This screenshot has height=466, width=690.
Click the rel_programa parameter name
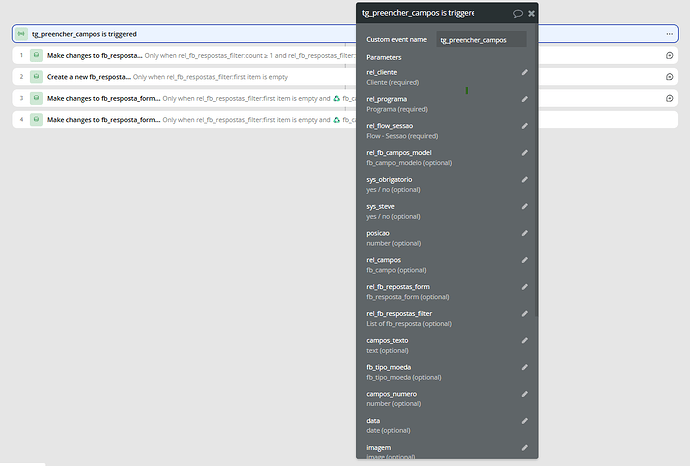[386, 99]
